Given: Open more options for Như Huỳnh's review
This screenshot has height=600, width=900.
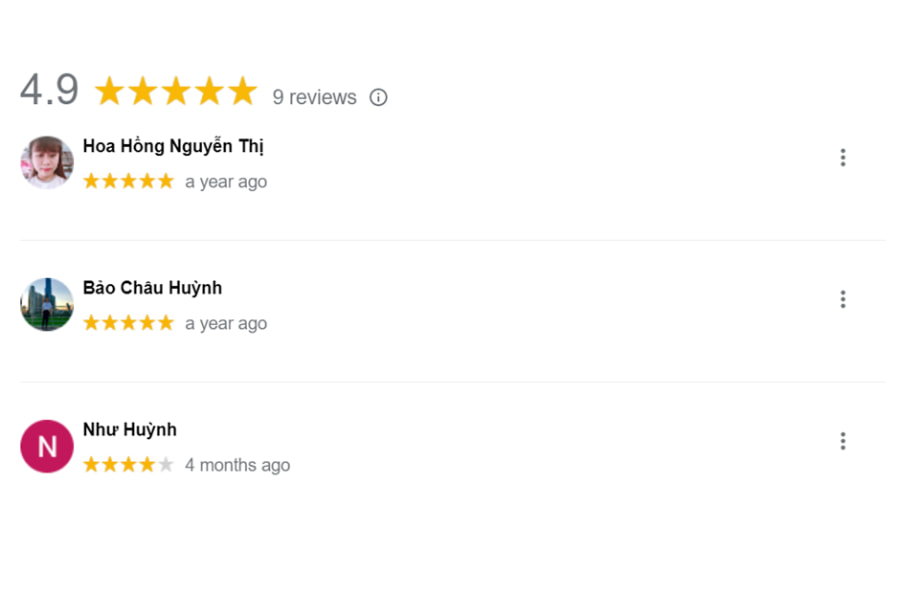Looking at the screenshot, I should [843, 441].
